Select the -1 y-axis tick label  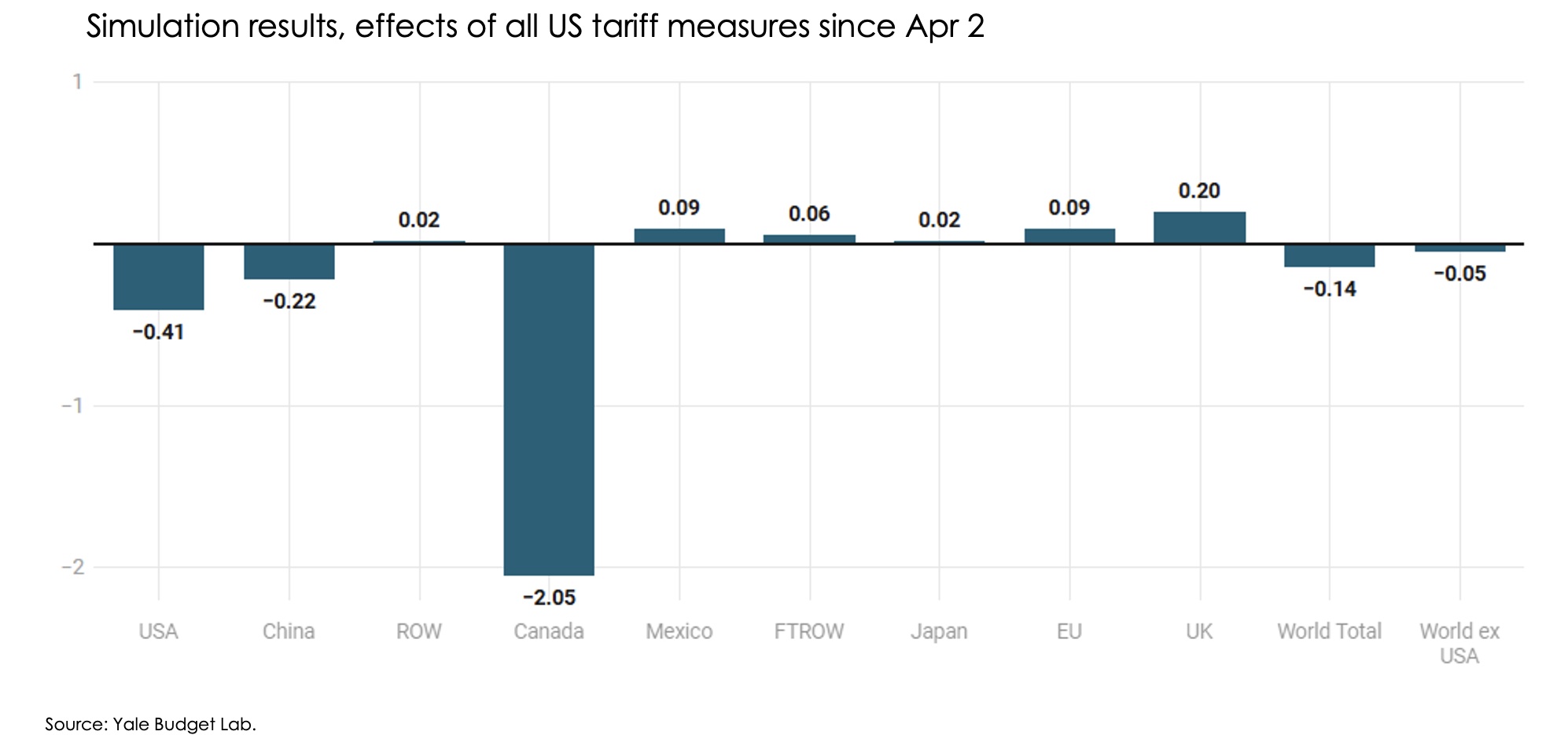(72, 406)
